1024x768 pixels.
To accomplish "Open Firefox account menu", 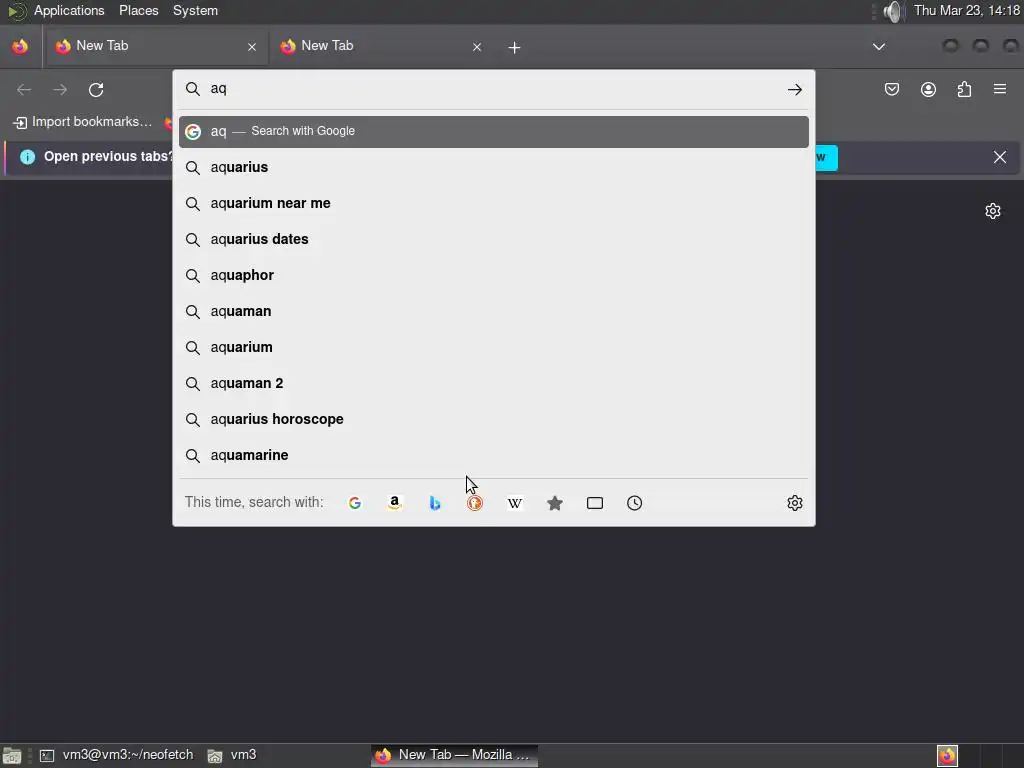I will click(x=928, y=89).
